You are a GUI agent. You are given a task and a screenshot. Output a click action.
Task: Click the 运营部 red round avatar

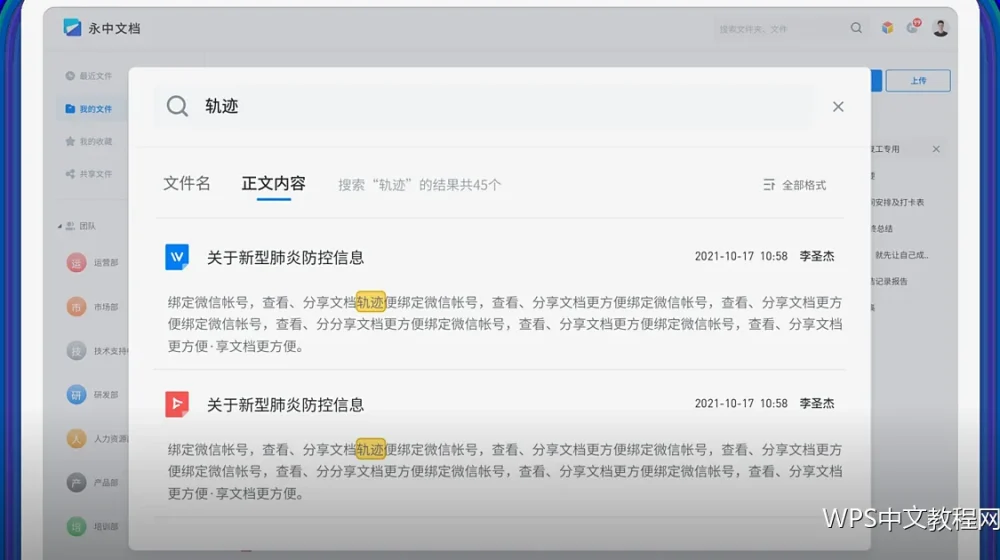click(77, 262)
